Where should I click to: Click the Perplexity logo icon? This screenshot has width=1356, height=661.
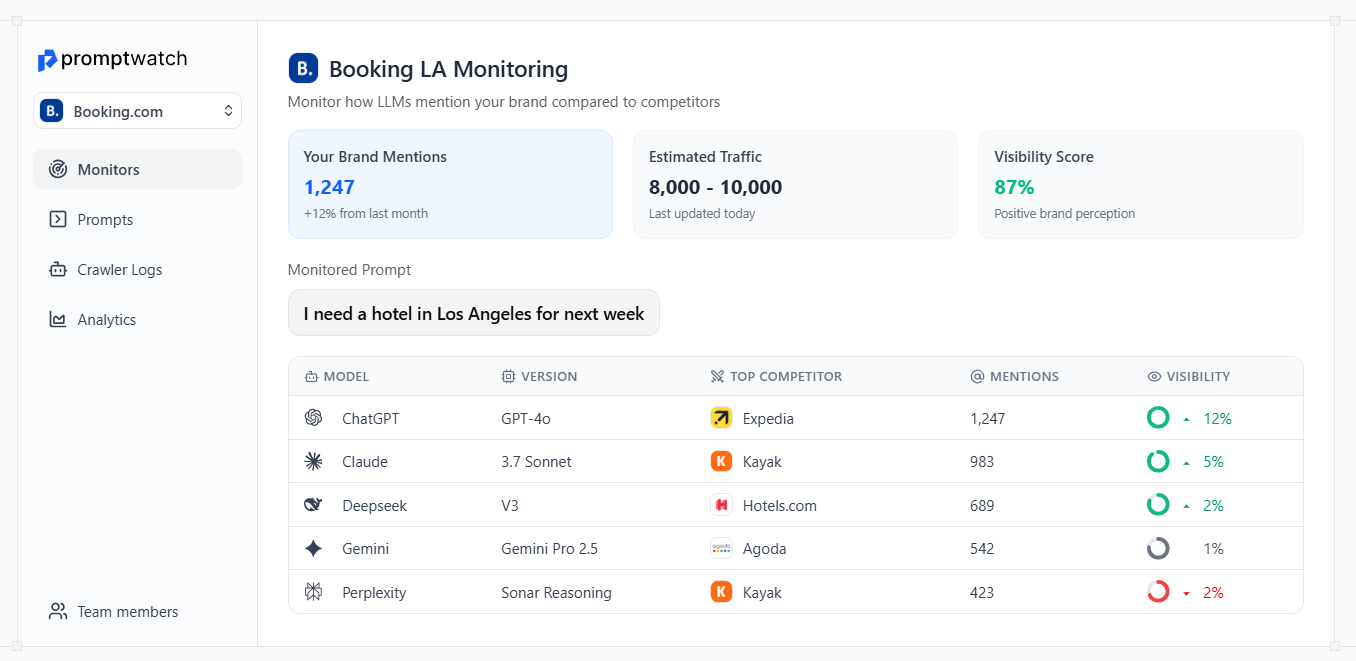point(313,592)
